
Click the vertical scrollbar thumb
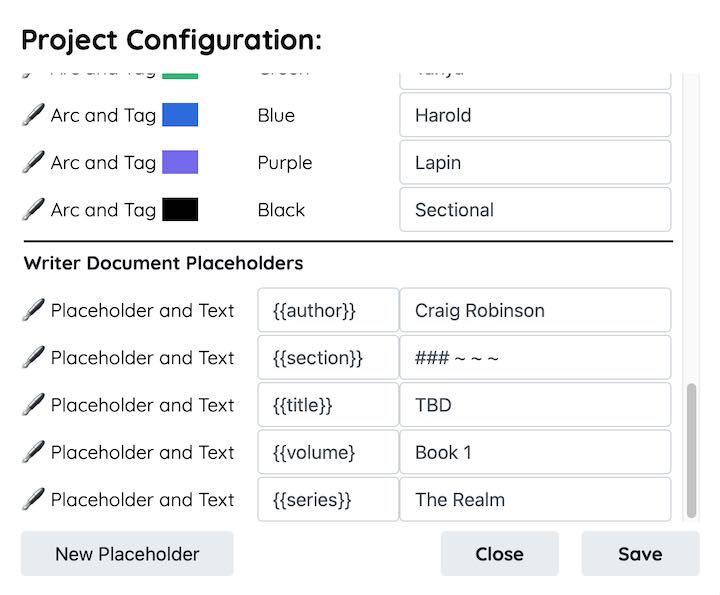tap(691, 451)
